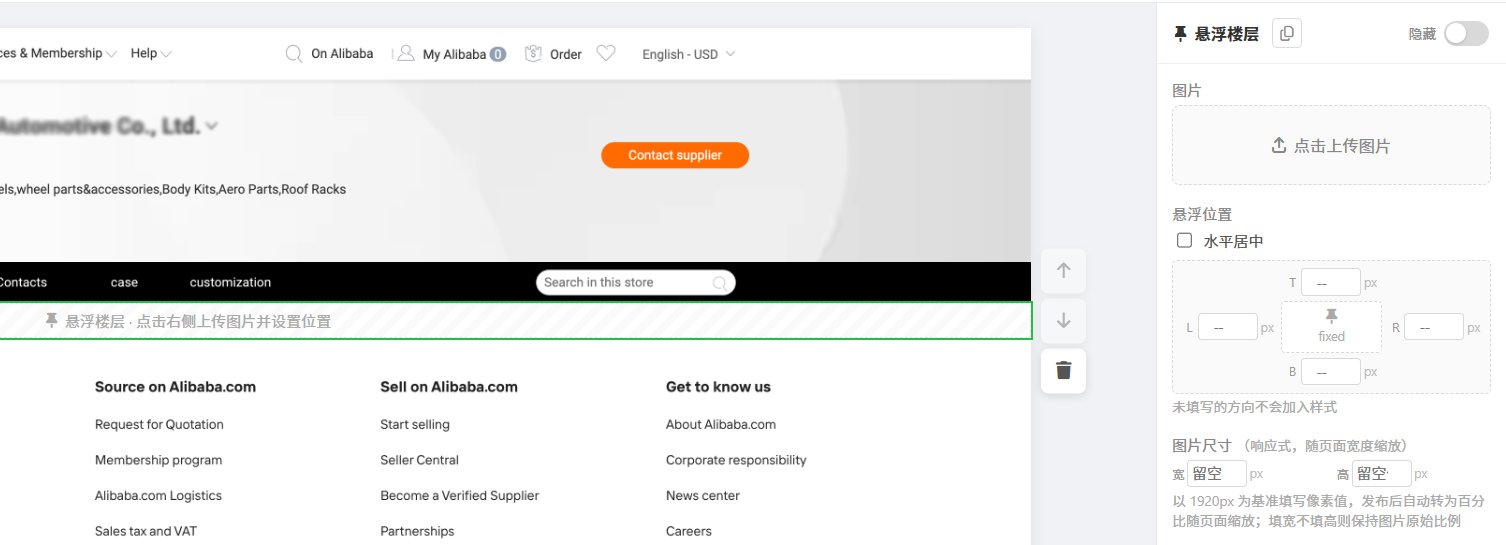The height and width of the screenshot is (545, 1506).
Task: Click My Alibaba notification count badge
Action: (498, 54)
